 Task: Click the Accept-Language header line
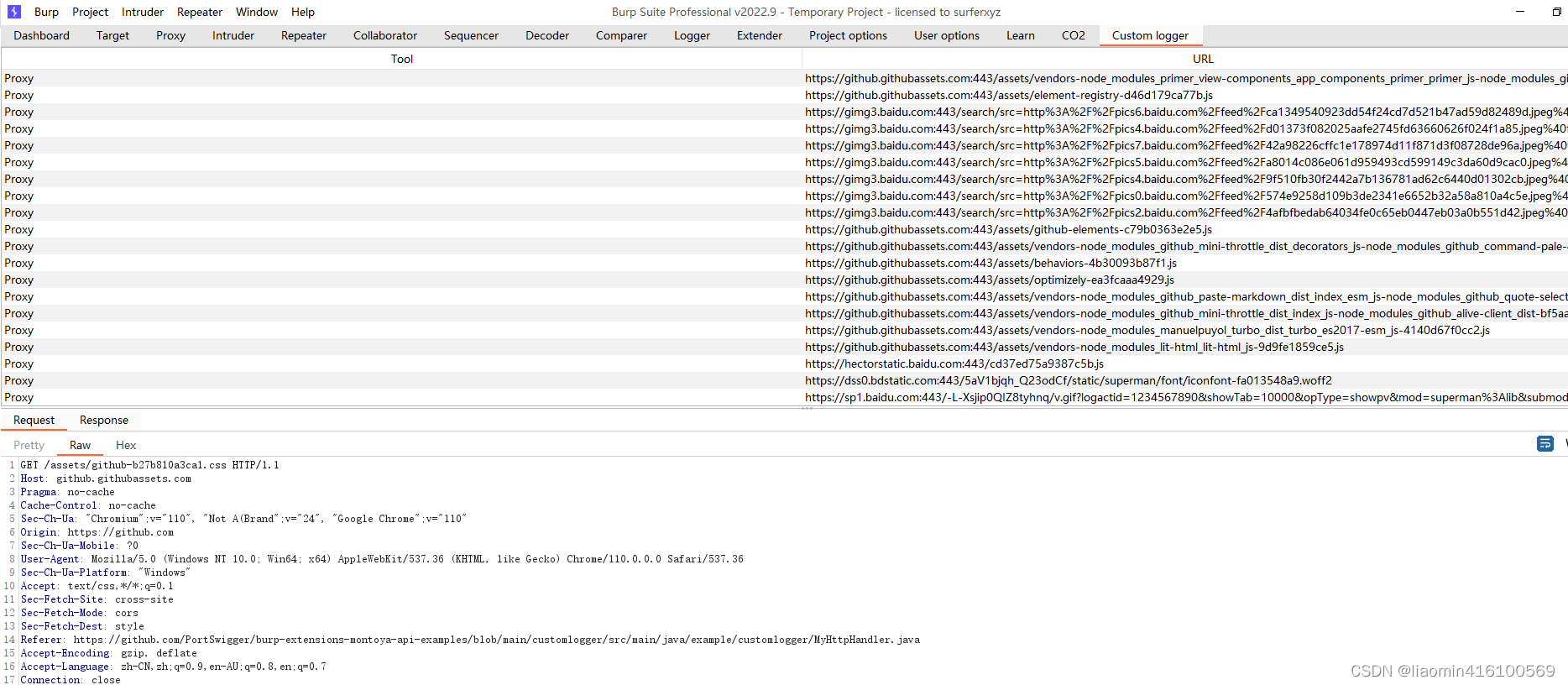tap(173, 667)
